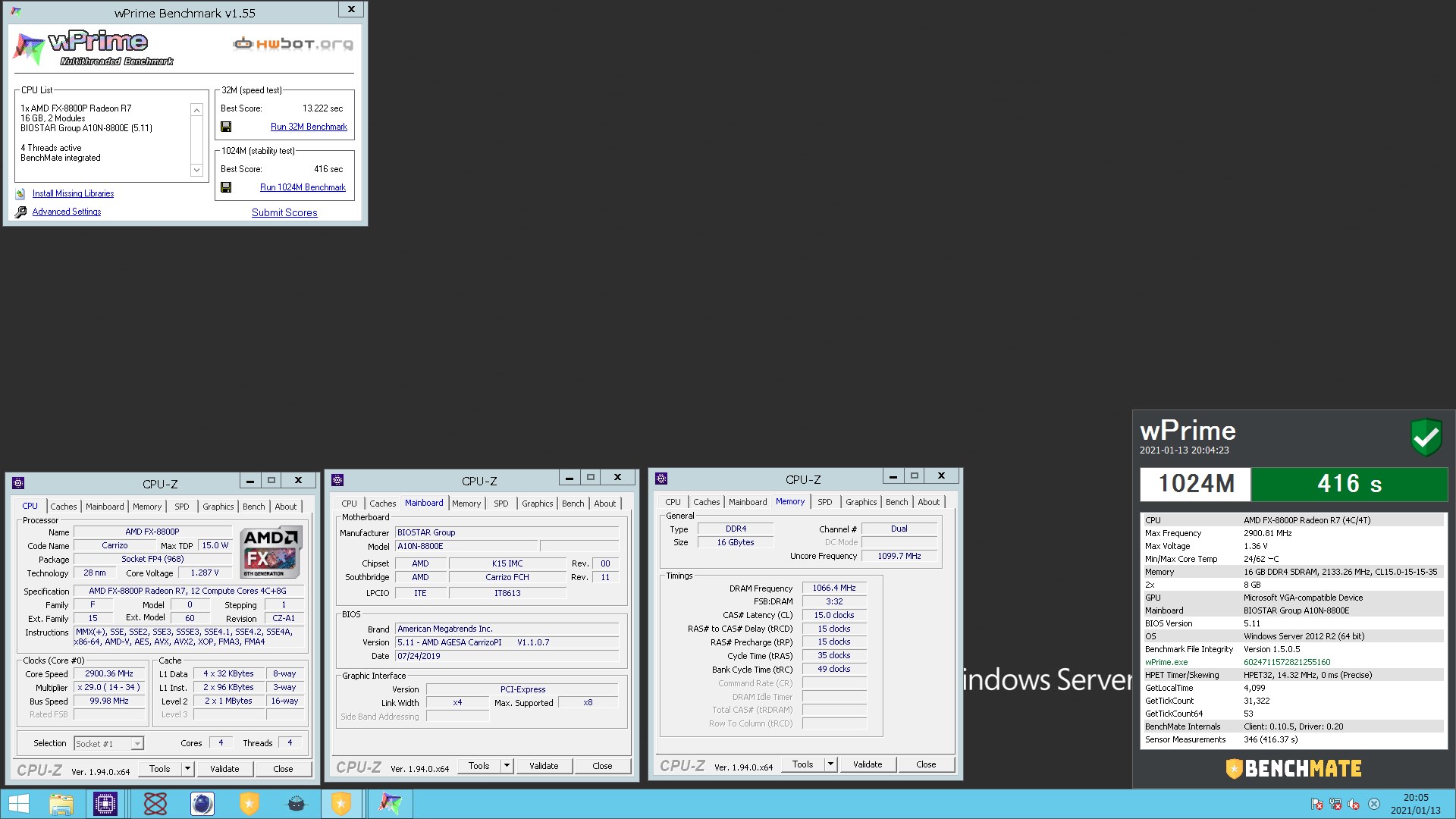Select CPU tab in the CPU-Z Mainboard window

349,504
